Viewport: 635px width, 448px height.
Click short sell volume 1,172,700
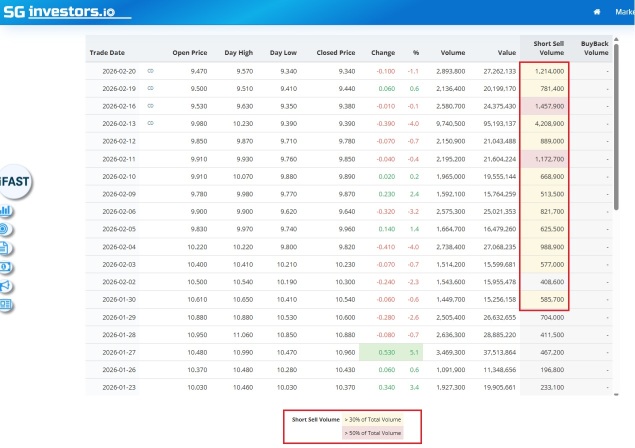point(549,159)
